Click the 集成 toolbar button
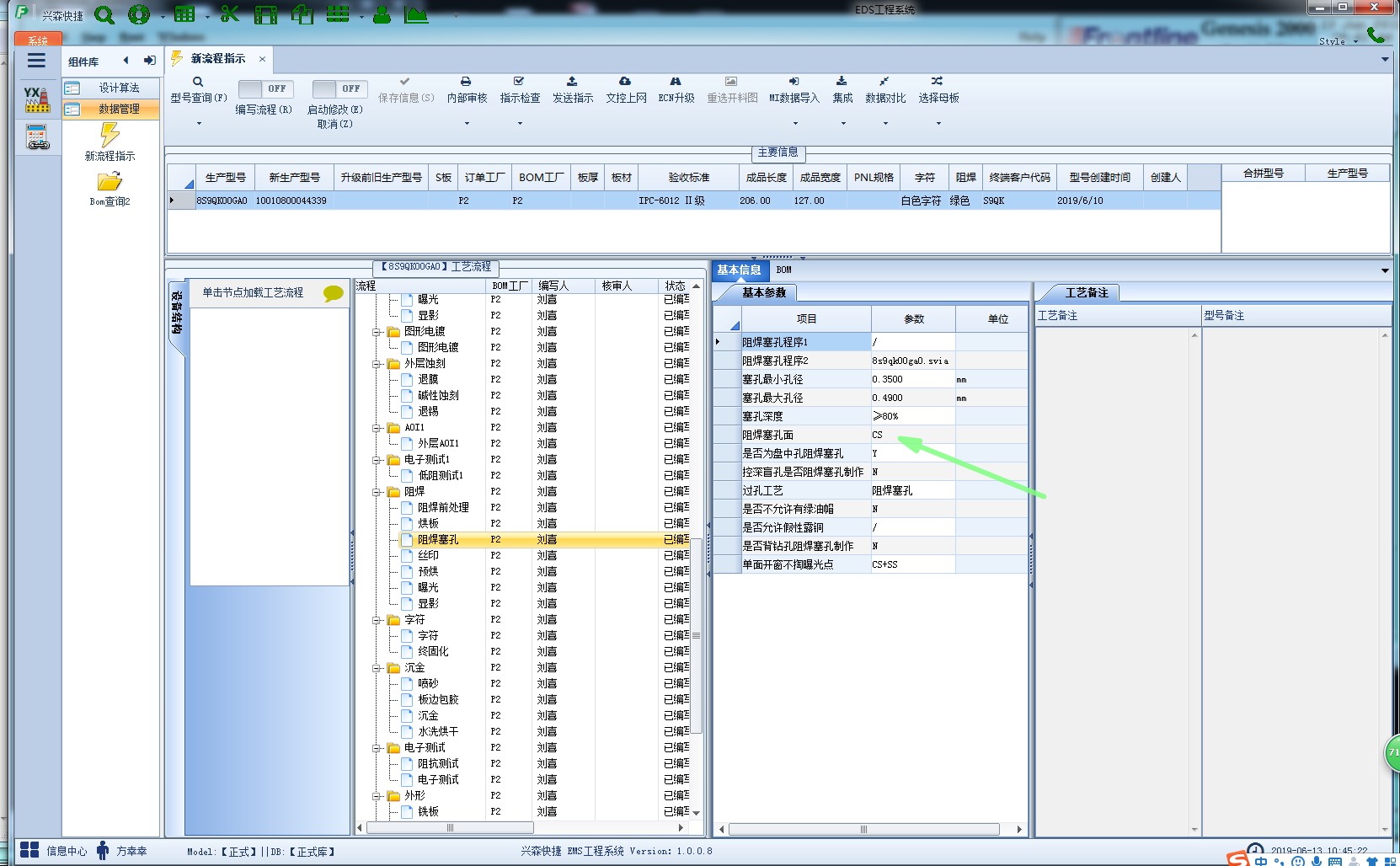Screen dimensions: 1400x866 [x=842, y=91]
